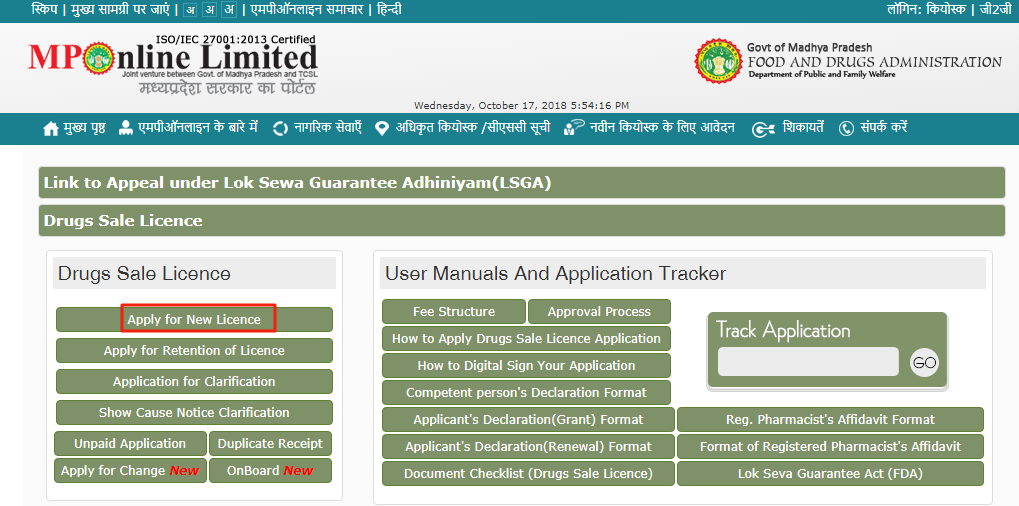Image resolution: width=1019 pixels, height=506 pixels.
Task: Open Show Cause Notice Clarification
Action: coord(194,412)
